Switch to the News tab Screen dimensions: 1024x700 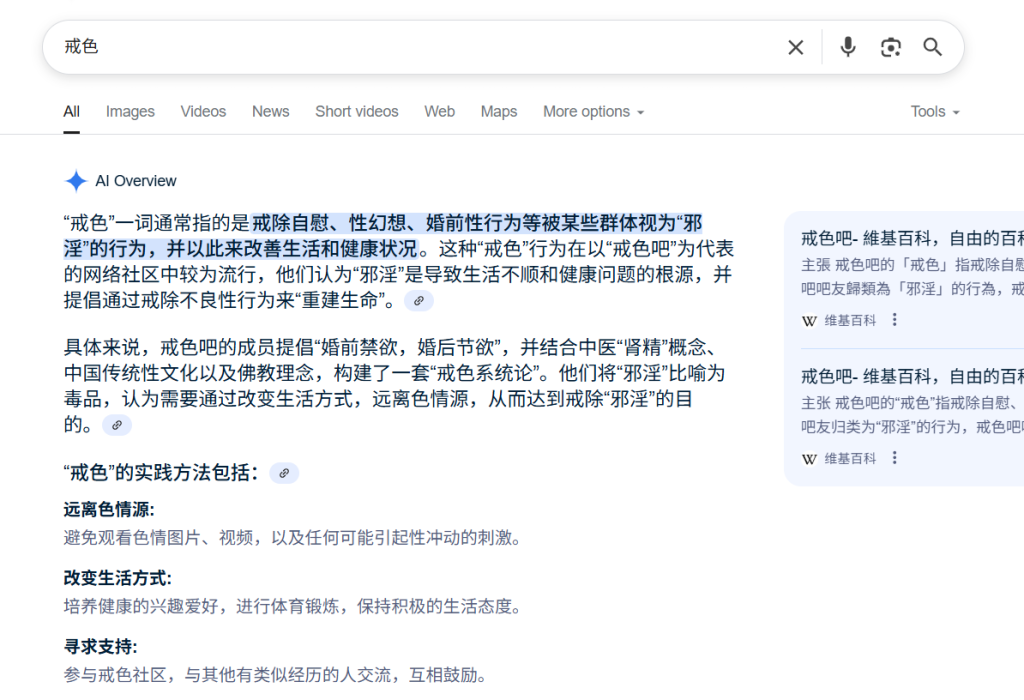(x=270, y=112)
